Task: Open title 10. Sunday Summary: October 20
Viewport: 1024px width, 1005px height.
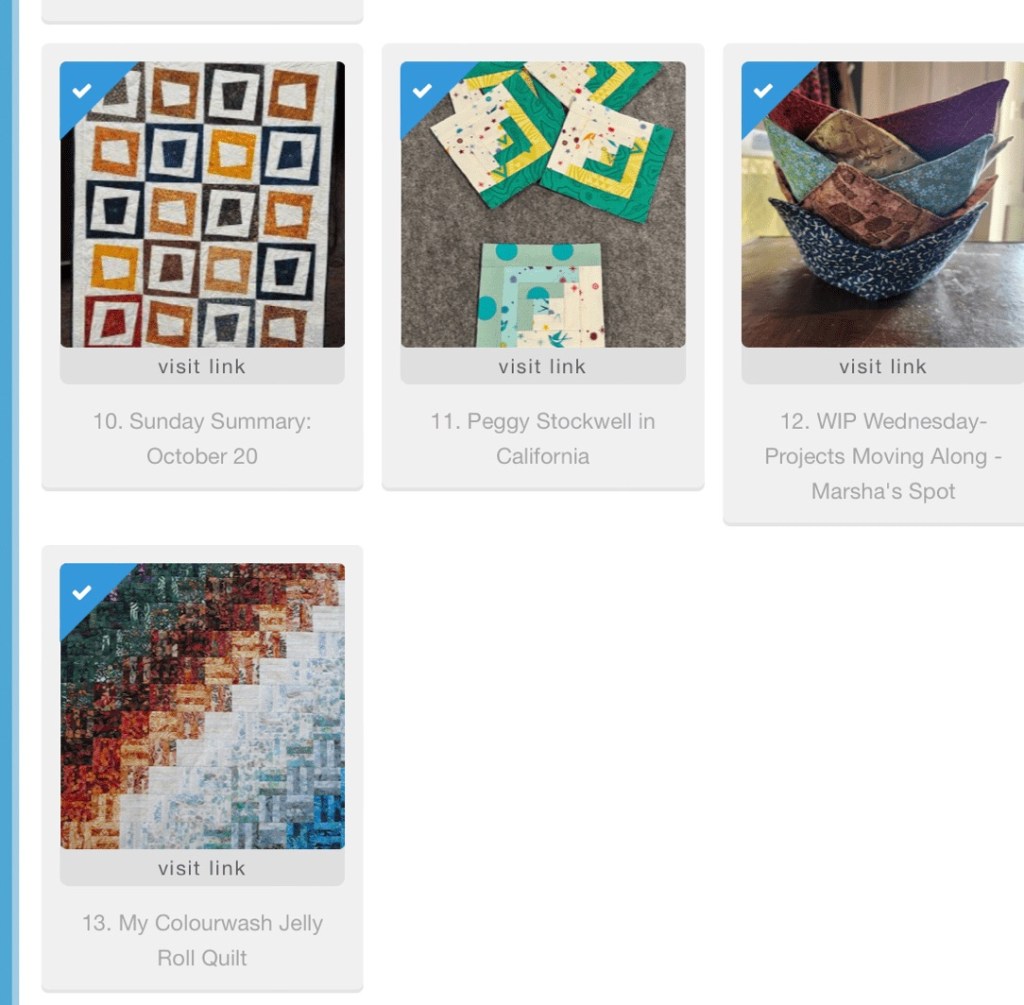Action: pos(202,438)
